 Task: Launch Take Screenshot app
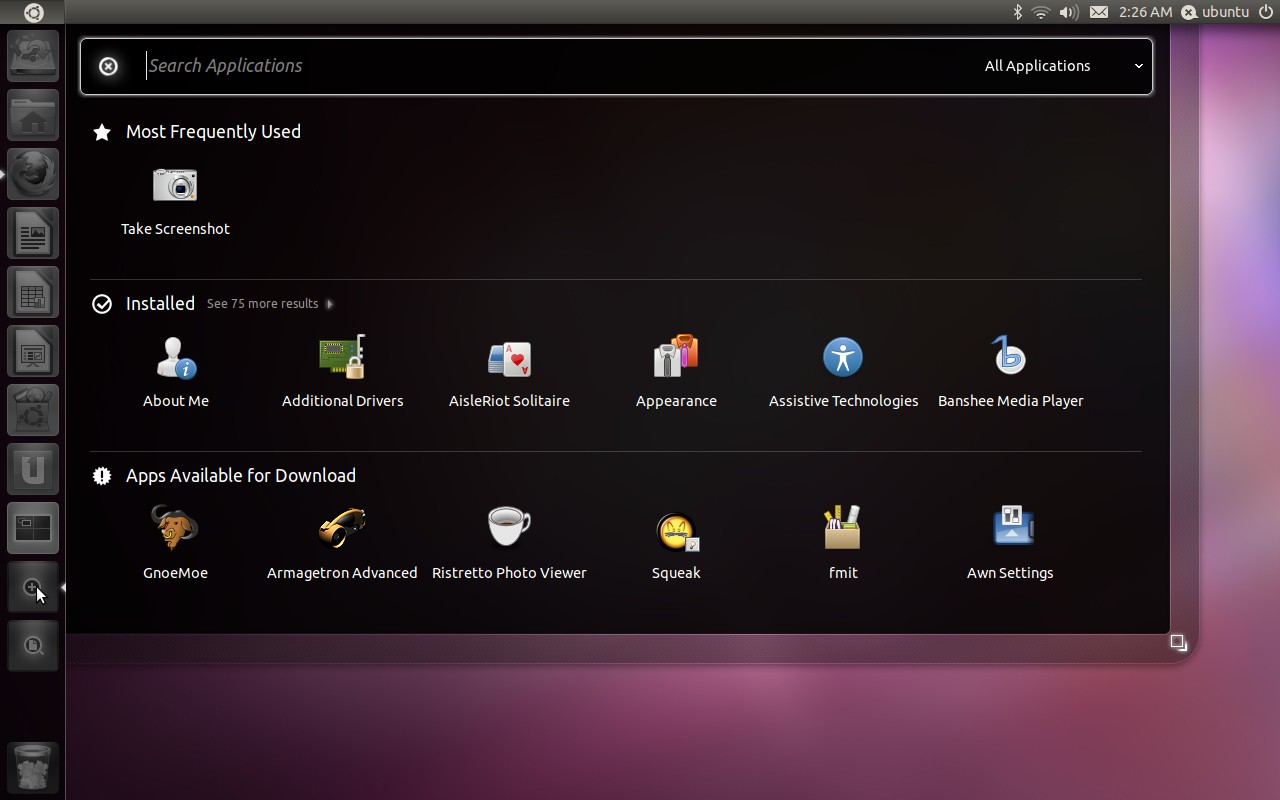(175, 200)
